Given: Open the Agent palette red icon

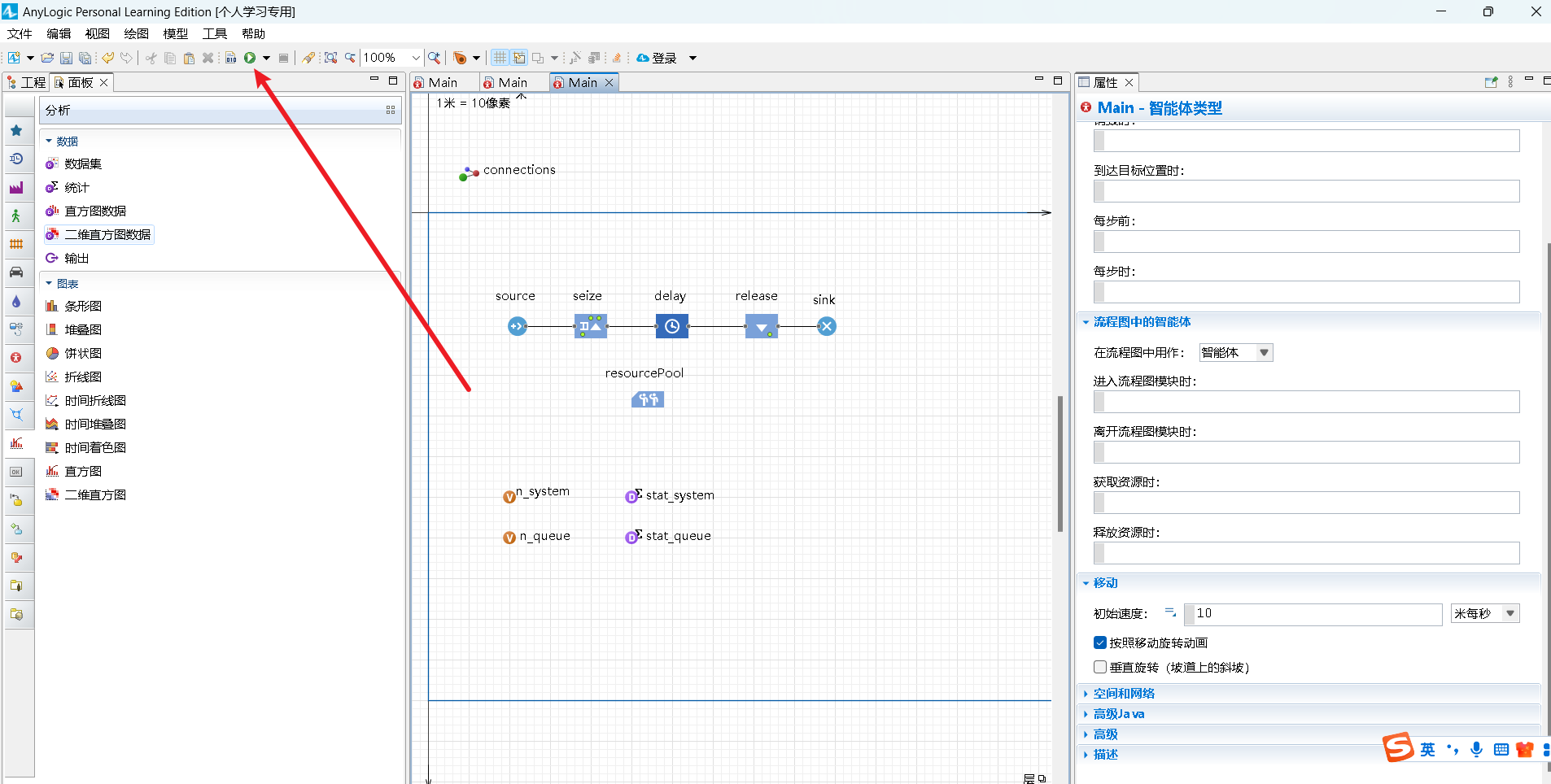Looking at the screenshot, I should click(16, 358).
